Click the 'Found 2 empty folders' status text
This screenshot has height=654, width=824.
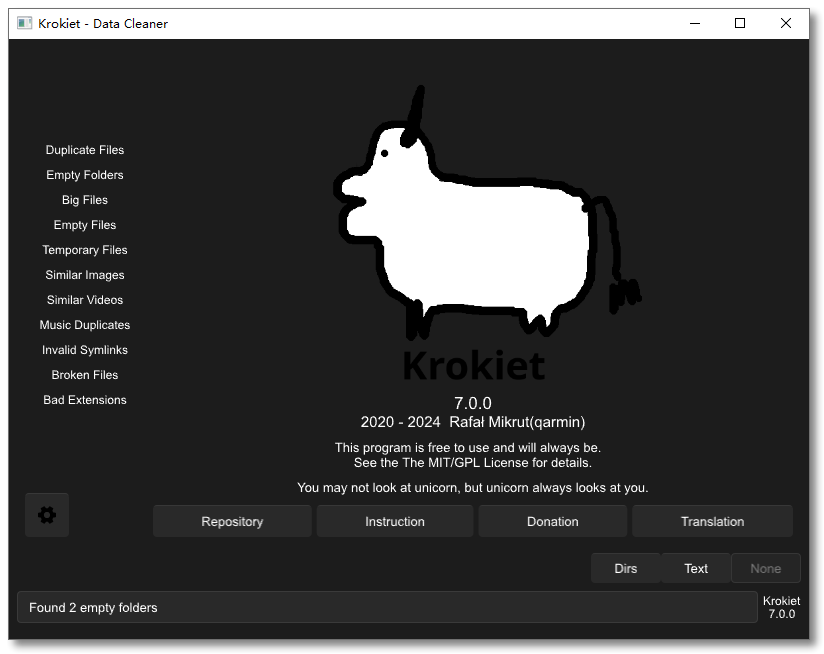coord(93,608)
